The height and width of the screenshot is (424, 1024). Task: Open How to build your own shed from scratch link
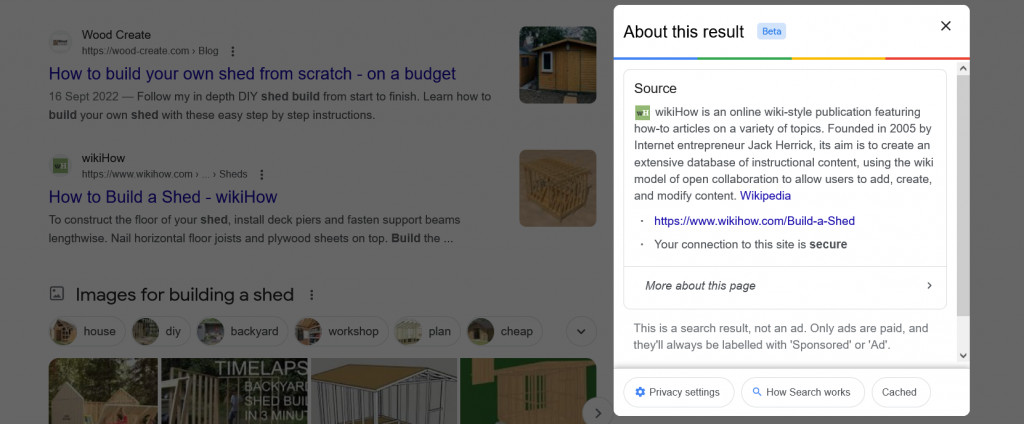252,73
